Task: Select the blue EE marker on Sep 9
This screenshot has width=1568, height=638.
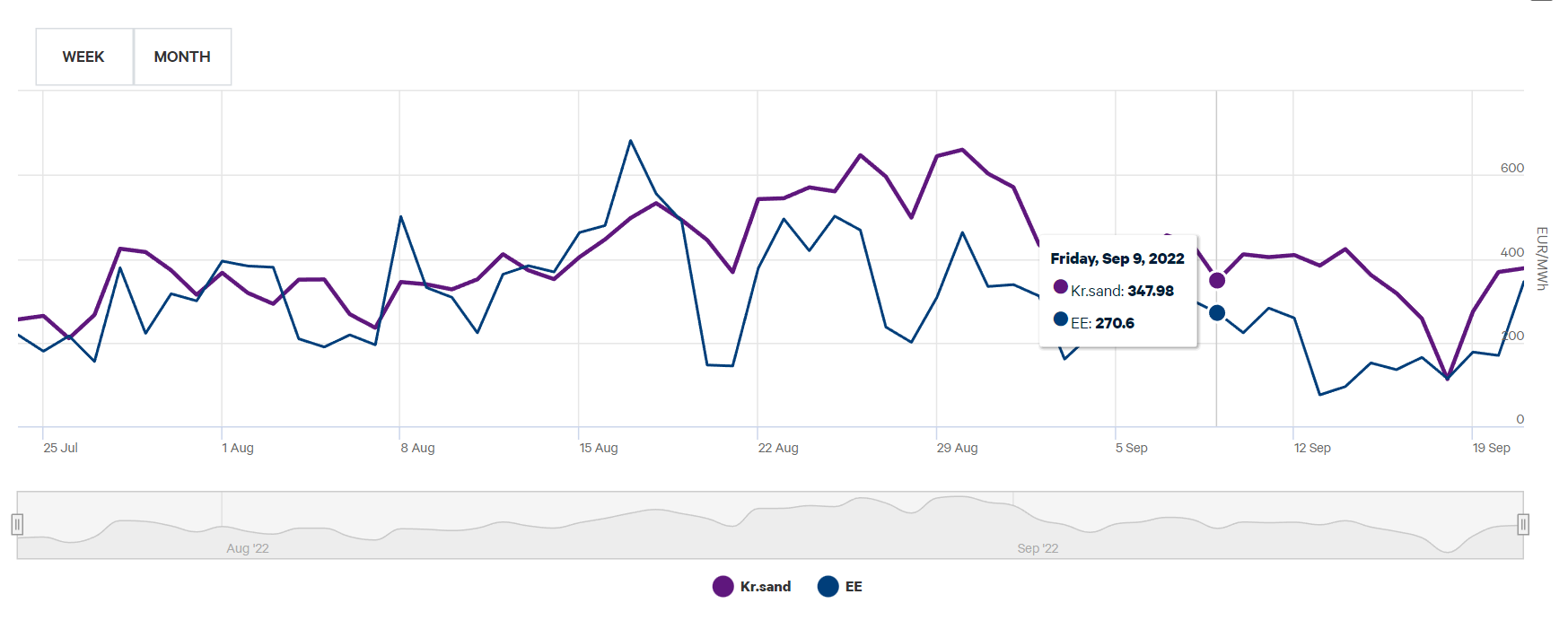Action: click(1217, 313)
